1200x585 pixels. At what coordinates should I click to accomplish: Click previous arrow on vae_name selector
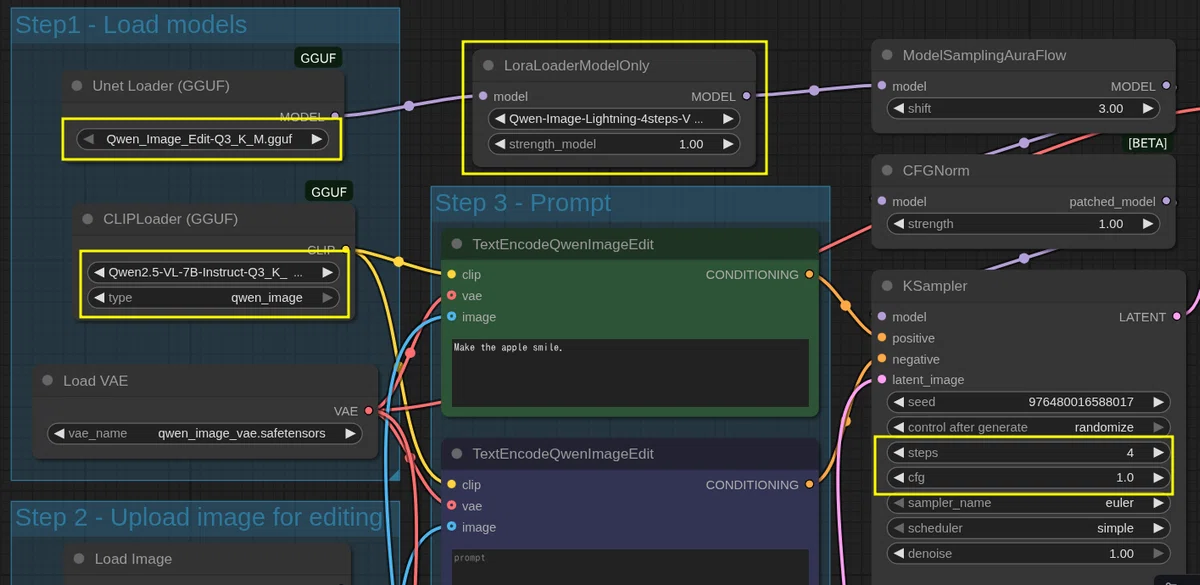[58, 434]
